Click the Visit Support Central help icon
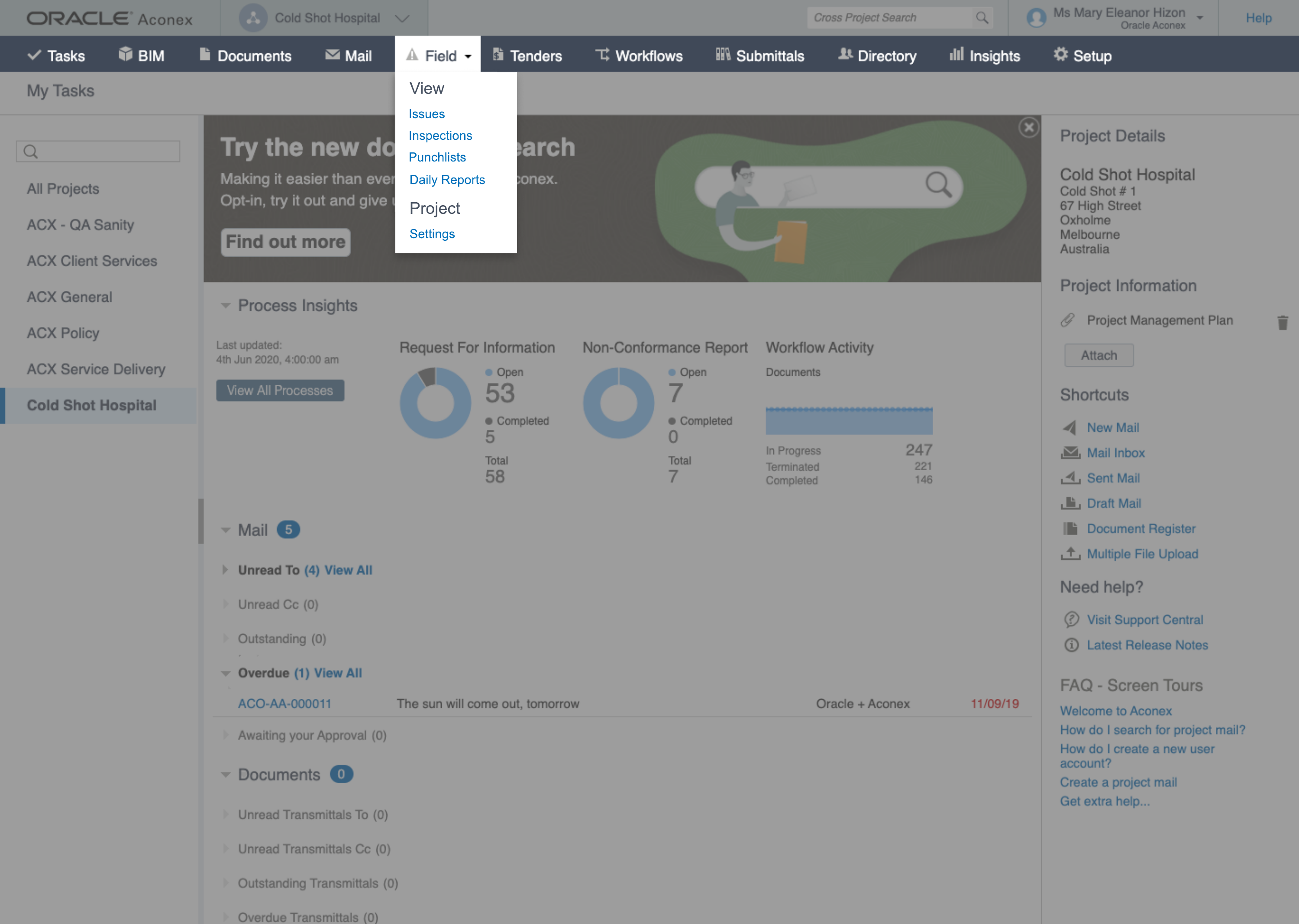The image size is (1299, 924). [x=1071, y=619]
